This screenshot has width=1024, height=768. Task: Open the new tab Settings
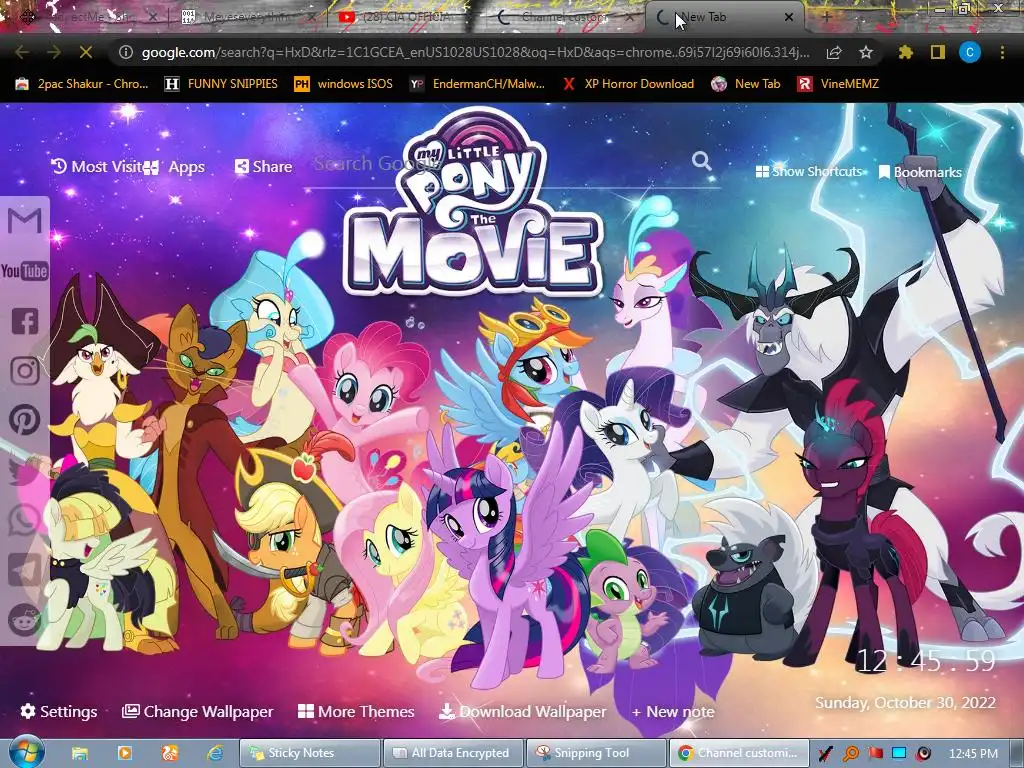[x=59, y=711]
